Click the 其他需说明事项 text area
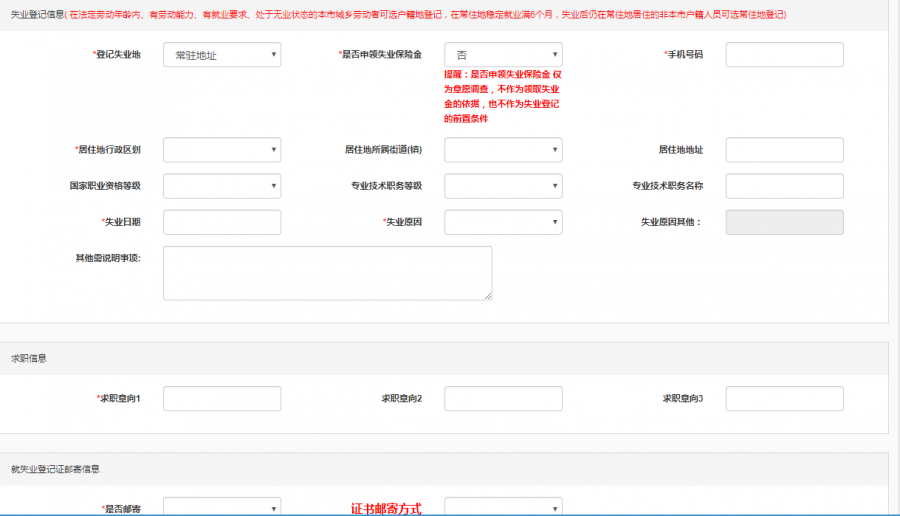 [327, 273]
